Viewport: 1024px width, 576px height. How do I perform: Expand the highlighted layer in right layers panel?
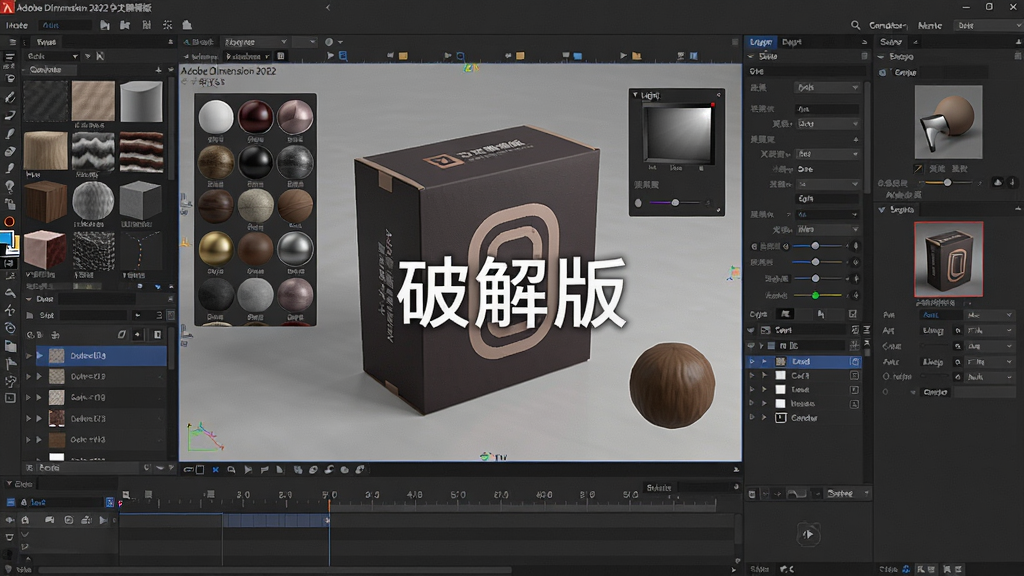764,361
